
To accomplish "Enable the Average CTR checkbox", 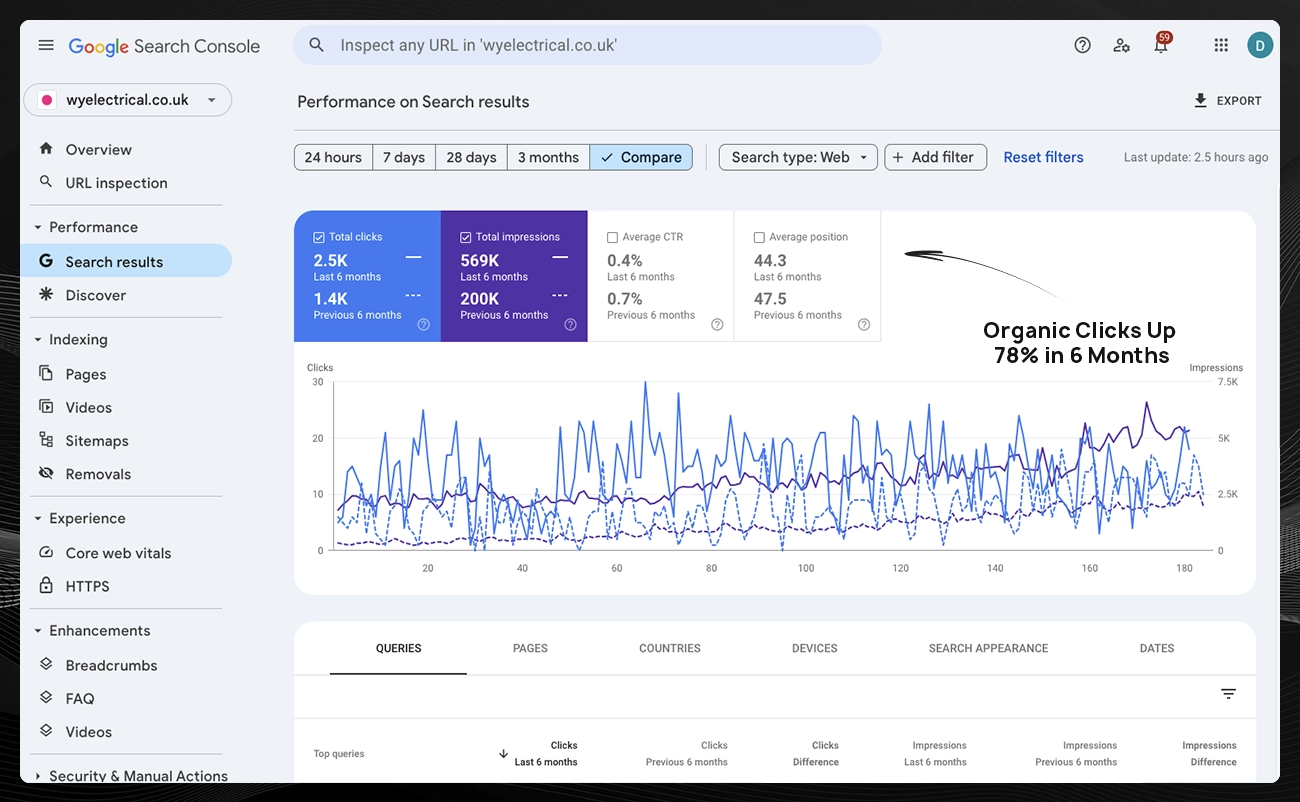I will tap(612, 236).
